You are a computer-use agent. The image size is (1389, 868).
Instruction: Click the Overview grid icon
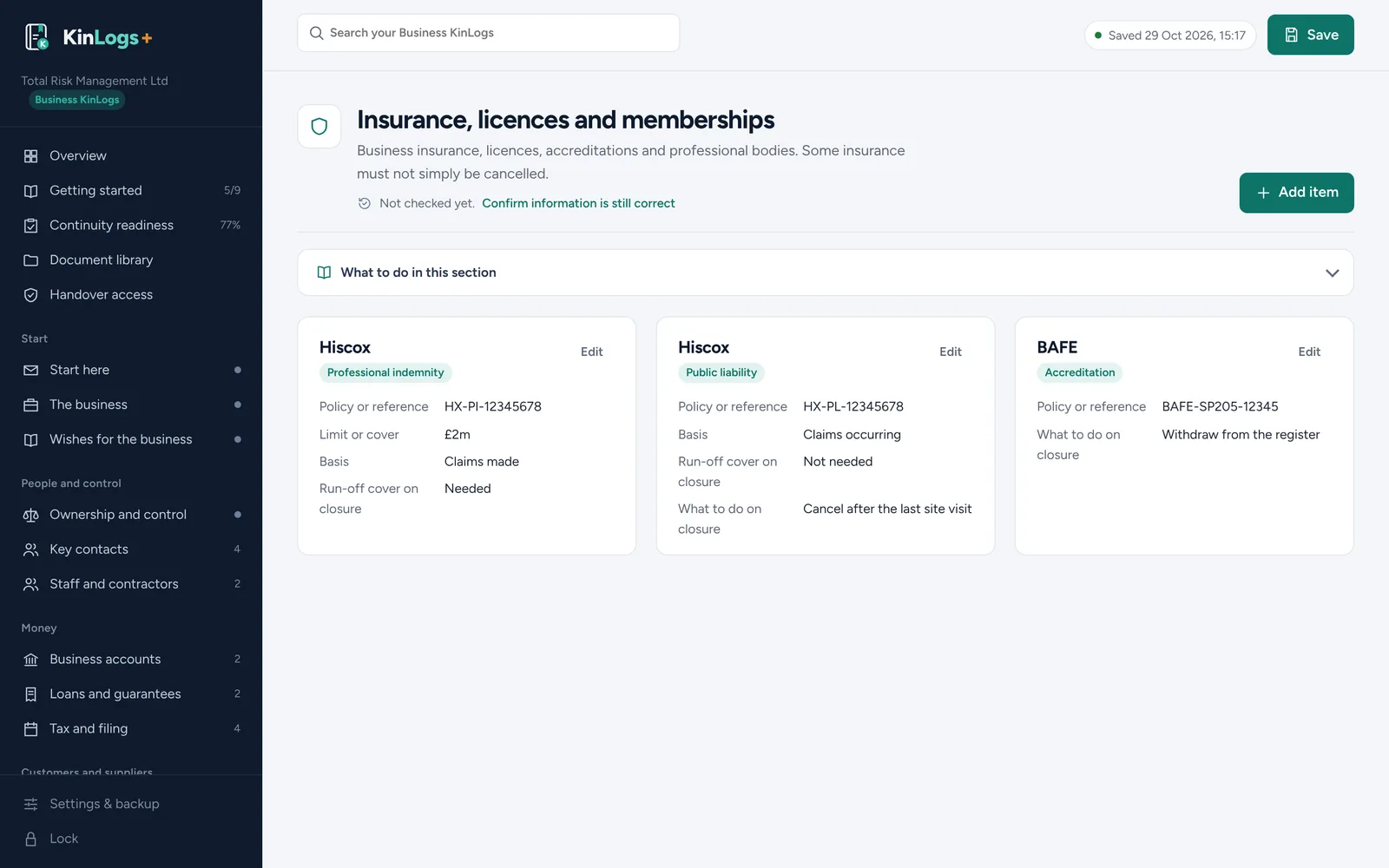(31, 156)
